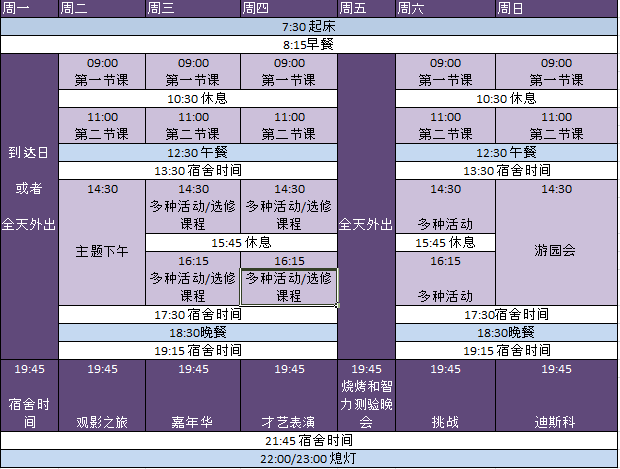Click Tuesday's 14:30 主题下午 cell
The height and width of the screenshot is (469, 620).
[102, 242]
